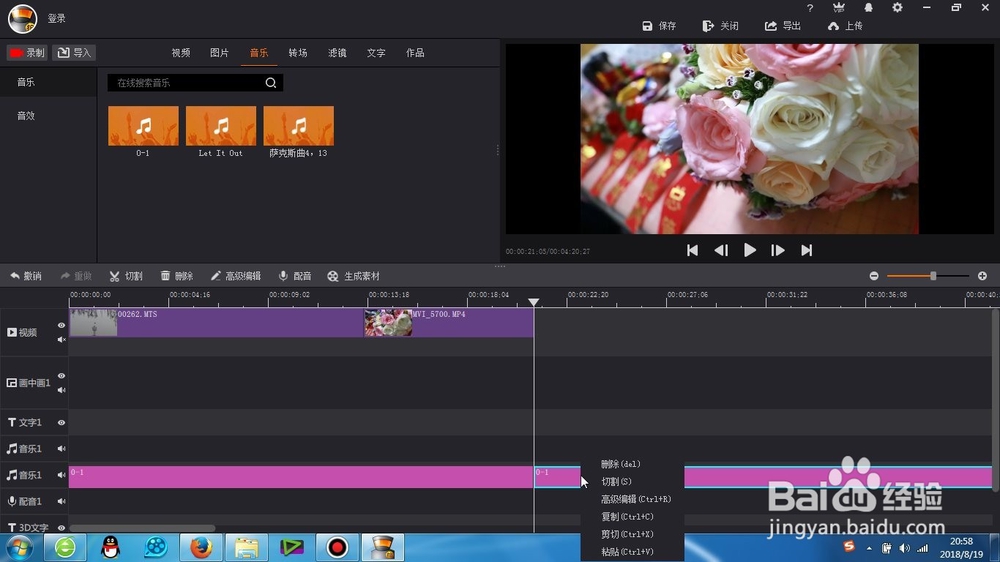
Task: Open Firefox from the taskbar
Action: point(201,547)
